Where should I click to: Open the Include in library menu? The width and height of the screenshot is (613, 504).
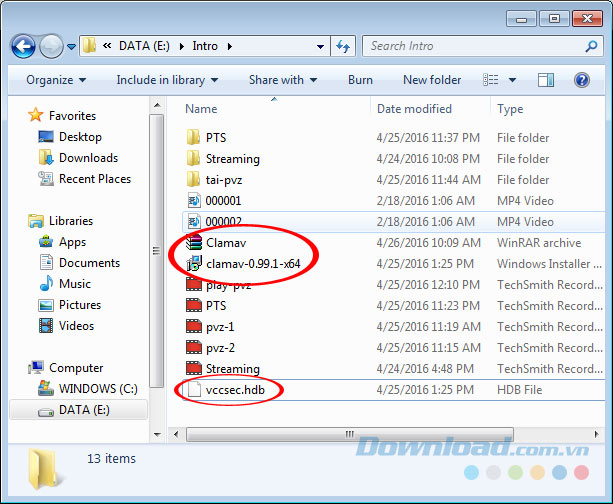[x=167, y=80]
